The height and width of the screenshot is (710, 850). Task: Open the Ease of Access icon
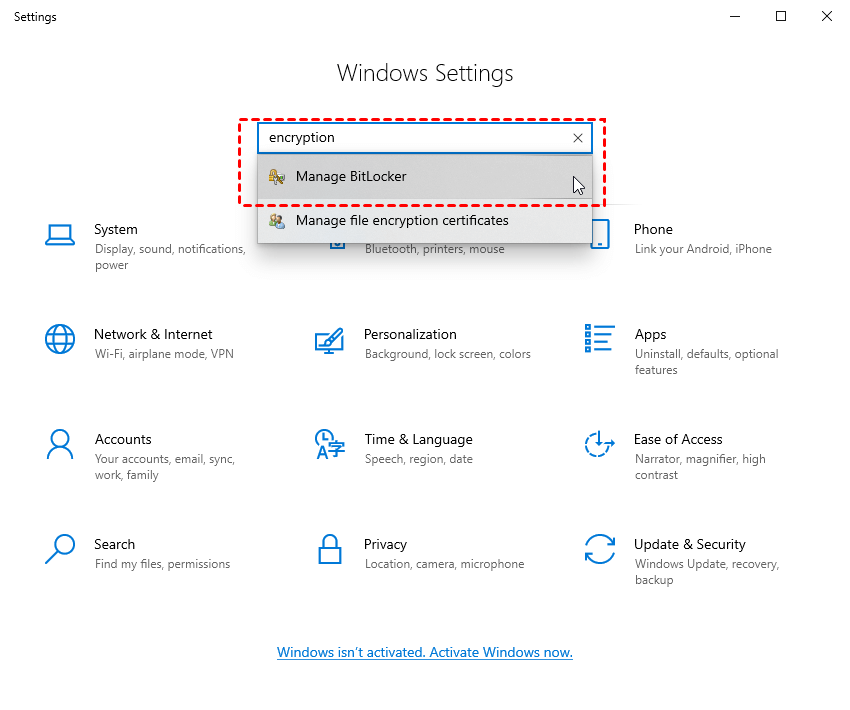pyautogui.click(x=599, y=444)
